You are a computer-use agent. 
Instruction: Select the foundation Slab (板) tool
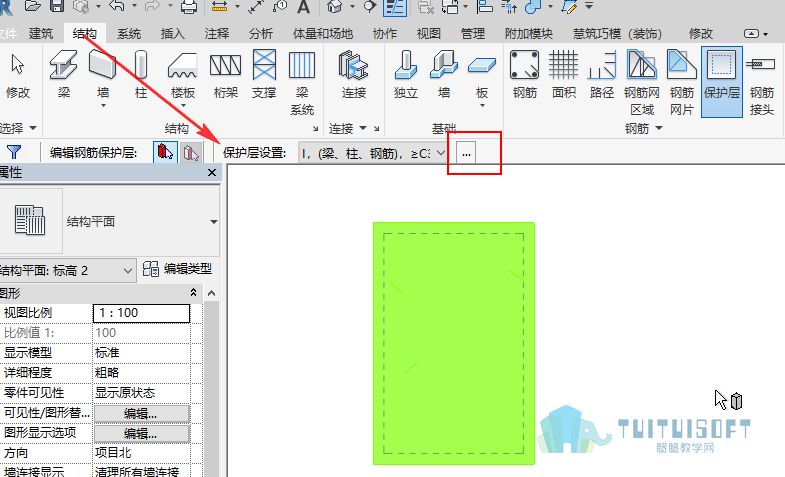[x=482, y=73]
